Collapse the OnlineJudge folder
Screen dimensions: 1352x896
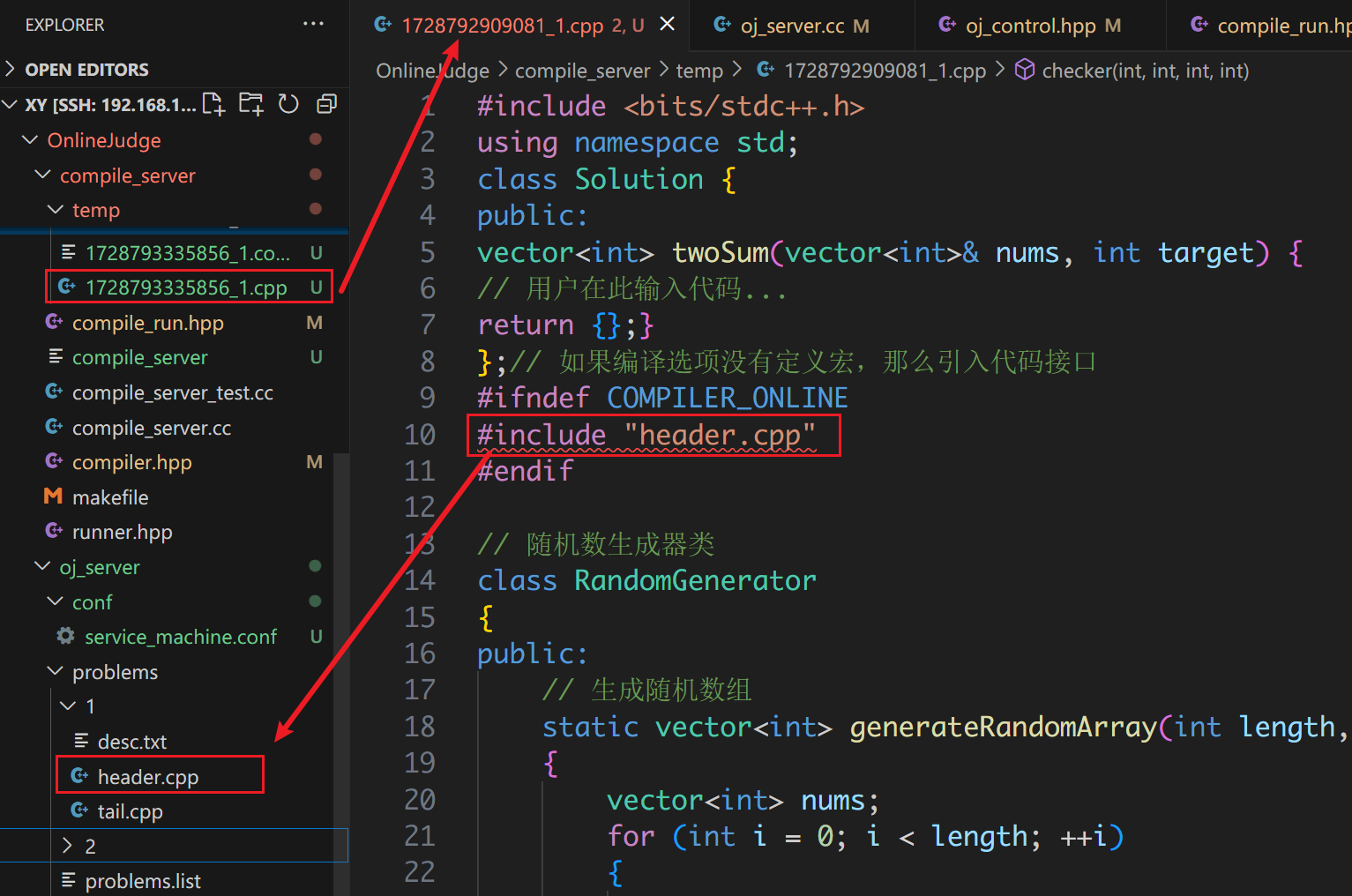[x=30, y=140]
